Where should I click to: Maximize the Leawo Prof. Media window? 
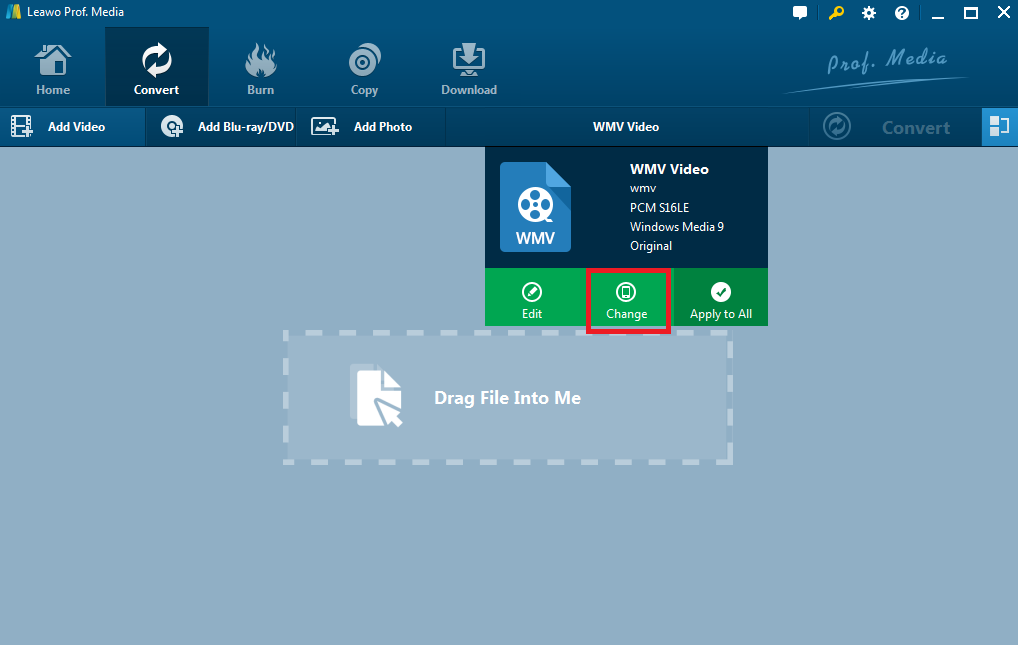[971, 13]
